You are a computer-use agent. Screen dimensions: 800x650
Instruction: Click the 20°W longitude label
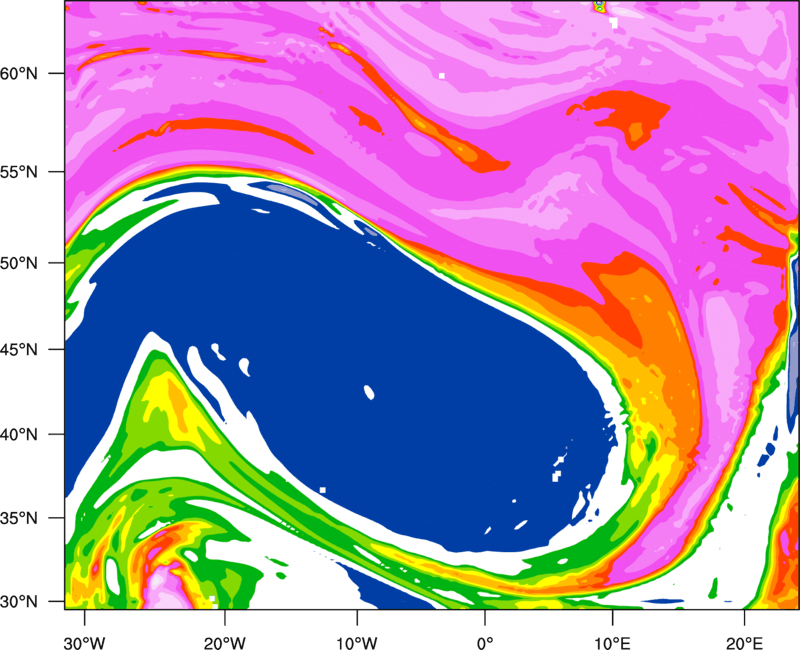(x=224, y=643)
